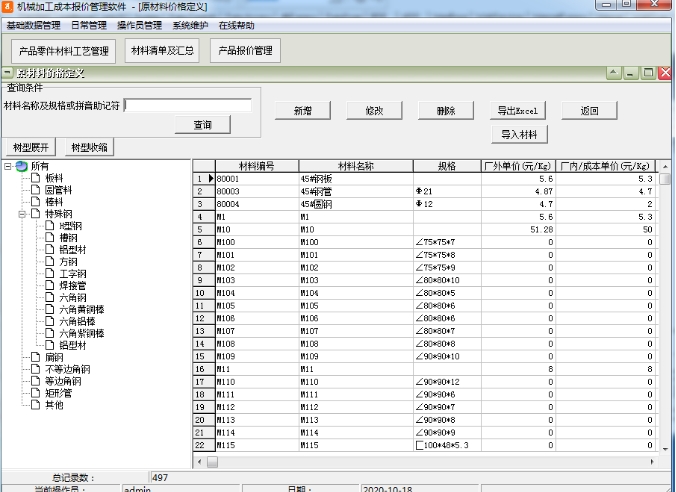Select the Φ12 specification cell

(447, 204)
